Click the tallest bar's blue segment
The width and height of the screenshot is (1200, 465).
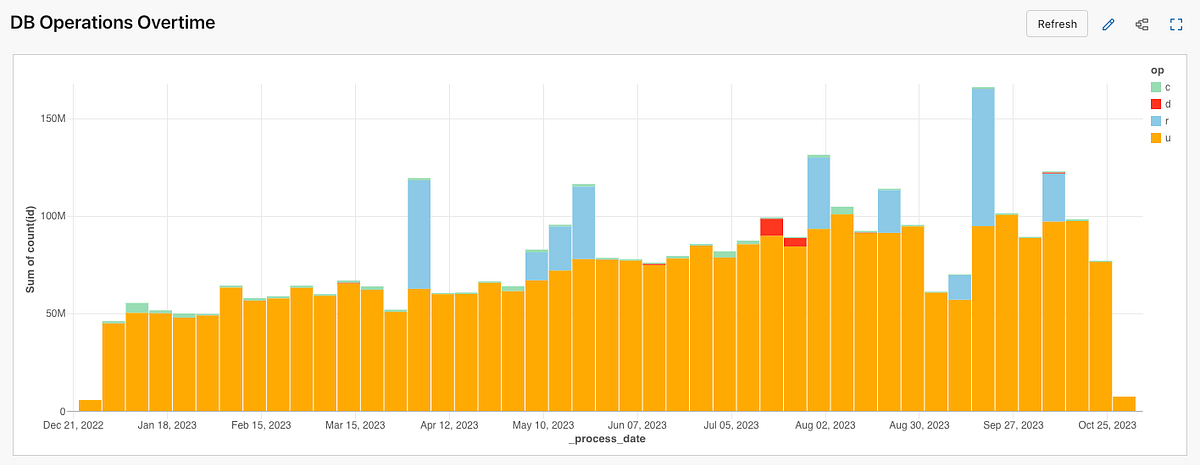click(x=983, y=157)
